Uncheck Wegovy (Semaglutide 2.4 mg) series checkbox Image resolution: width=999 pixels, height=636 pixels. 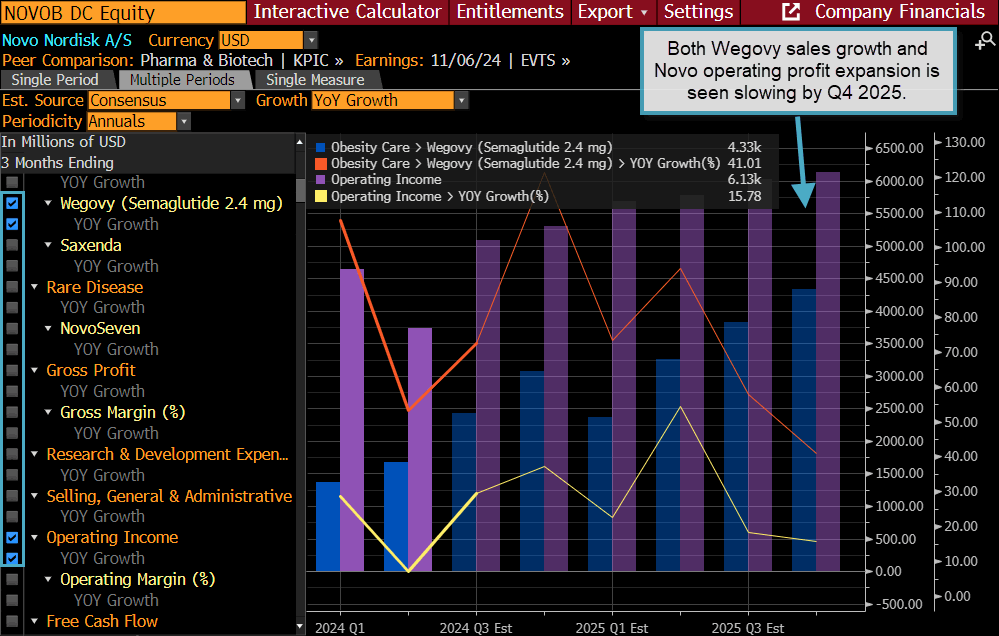click(12, 203)
